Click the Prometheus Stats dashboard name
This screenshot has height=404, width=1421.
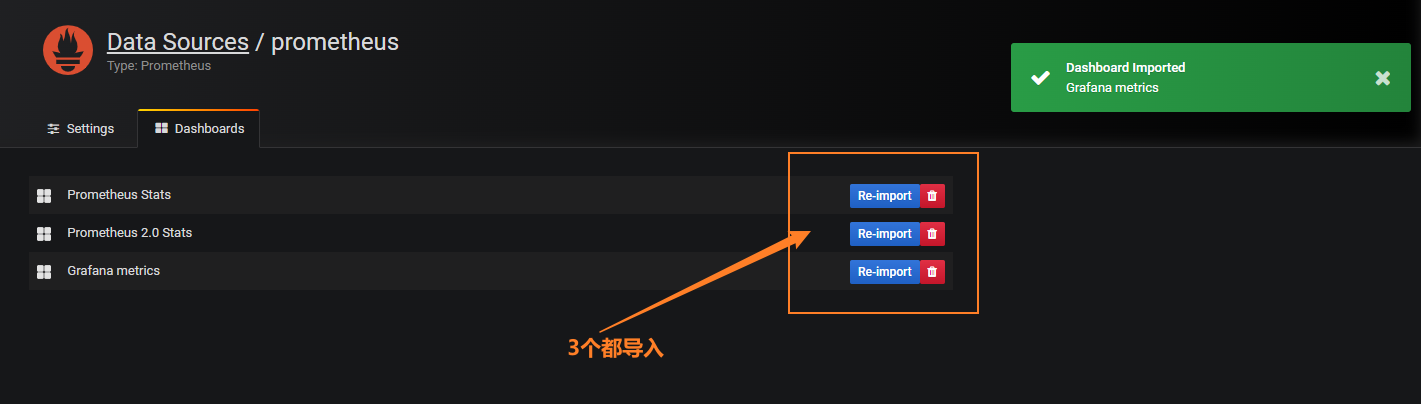[119, 195]
